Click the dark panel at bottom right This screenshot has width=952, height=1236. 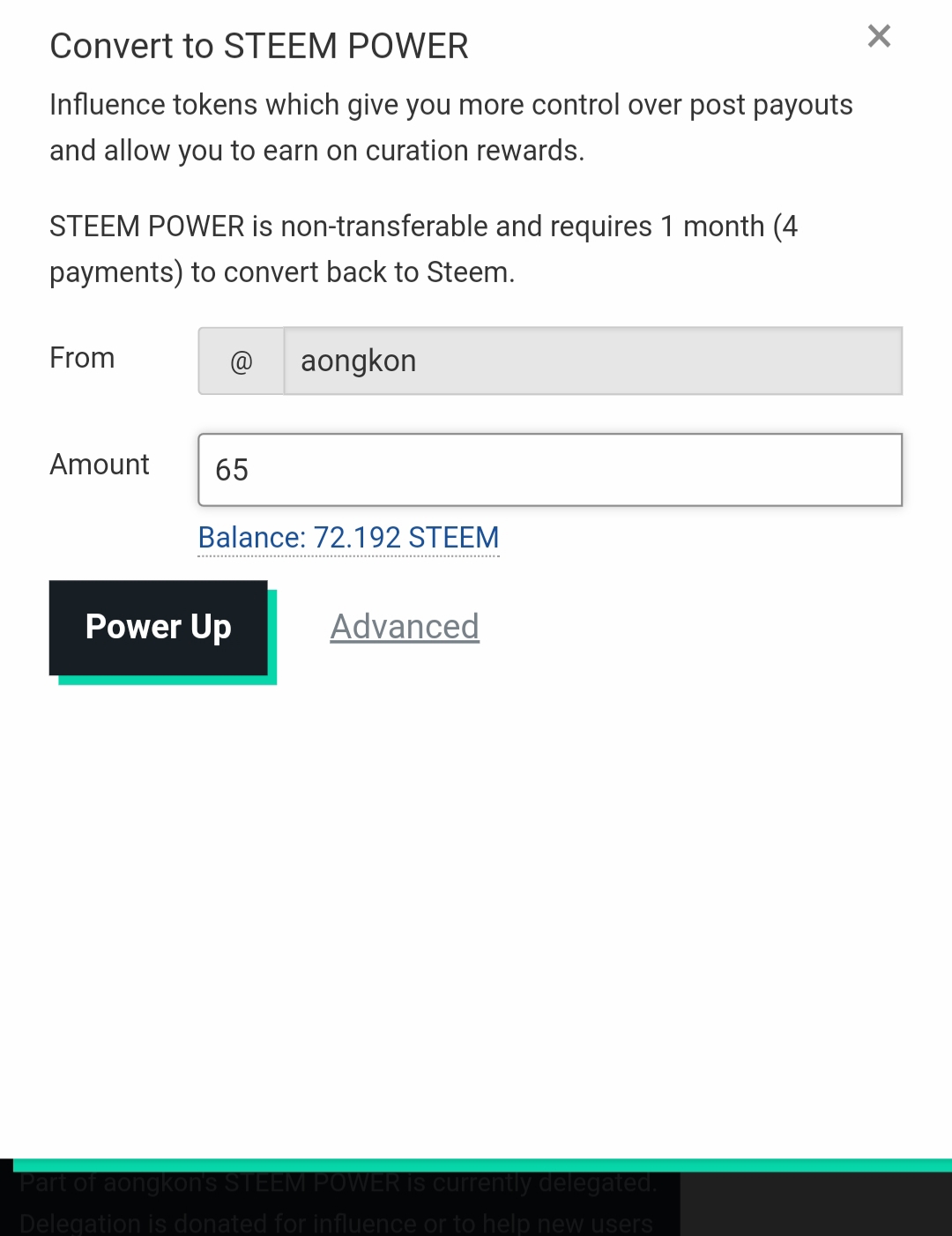[x=815, y=1206]
